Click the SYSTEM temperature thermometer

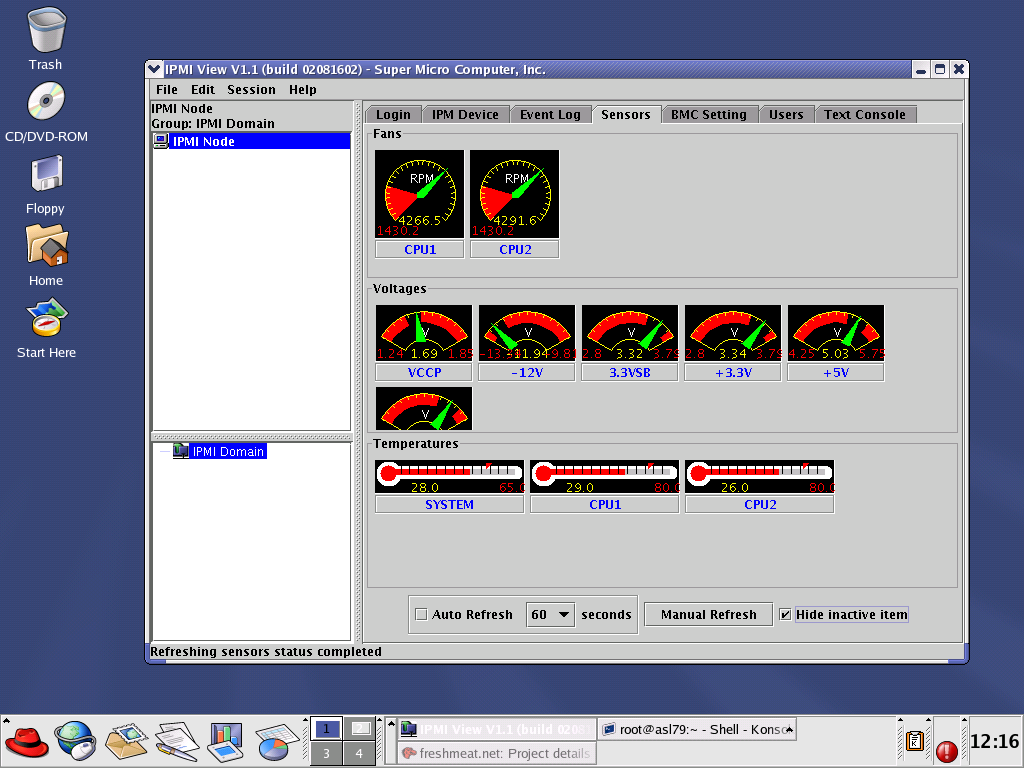[449, 477]
